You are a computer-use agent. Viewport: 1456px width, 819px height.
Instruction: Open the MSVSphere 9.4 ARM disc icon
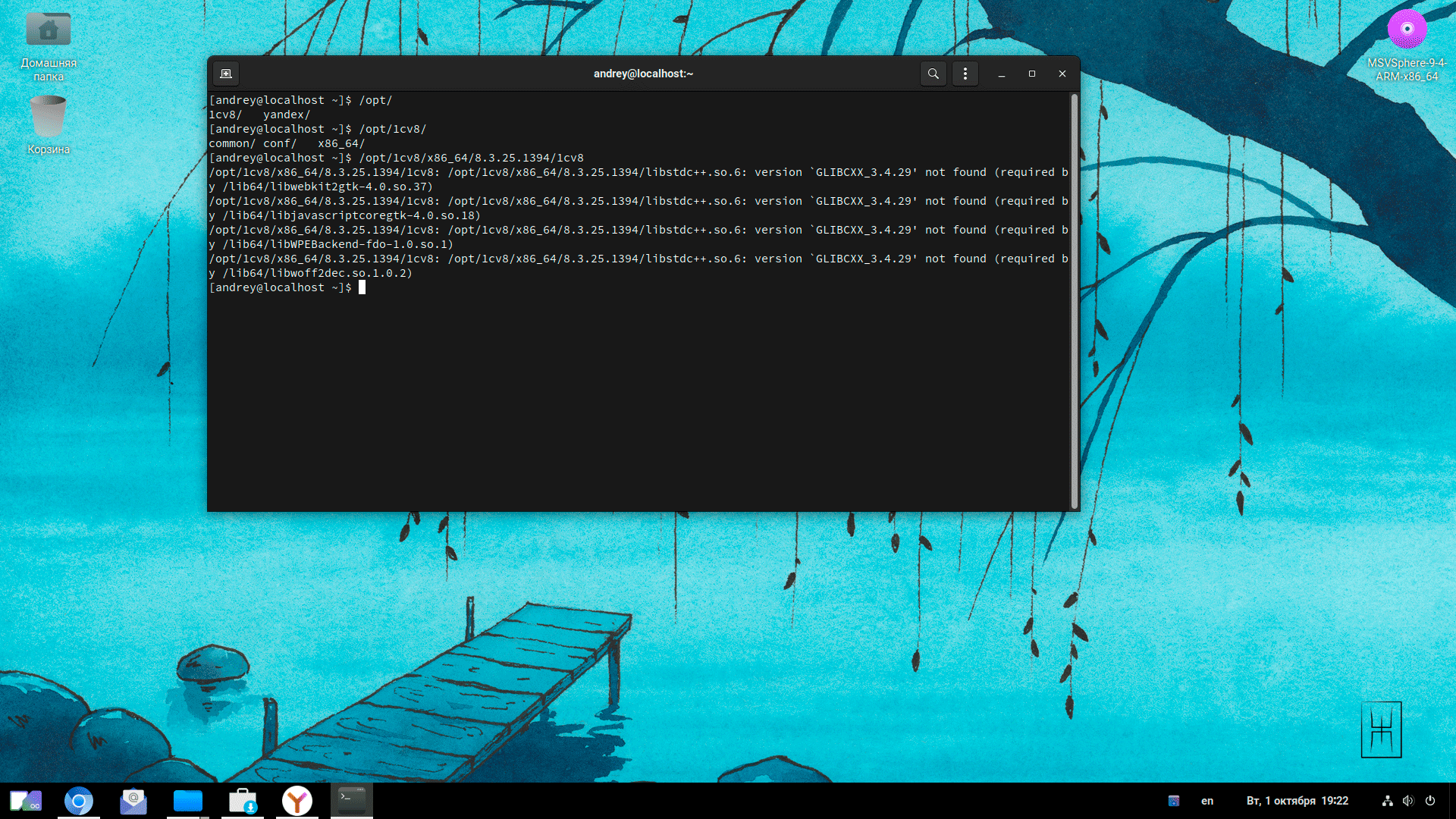pos(1407,45)
